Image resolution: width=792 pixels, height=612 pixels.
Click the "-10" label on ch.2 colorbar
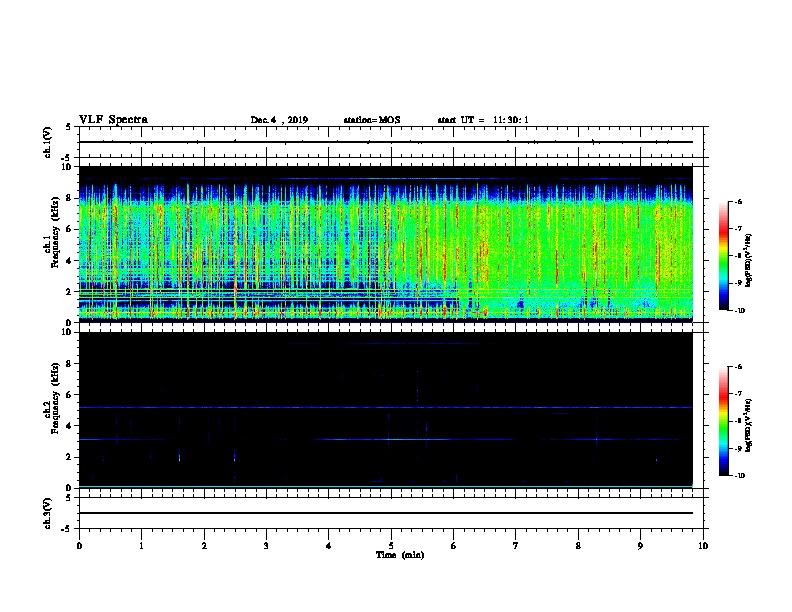click(739, 476)
